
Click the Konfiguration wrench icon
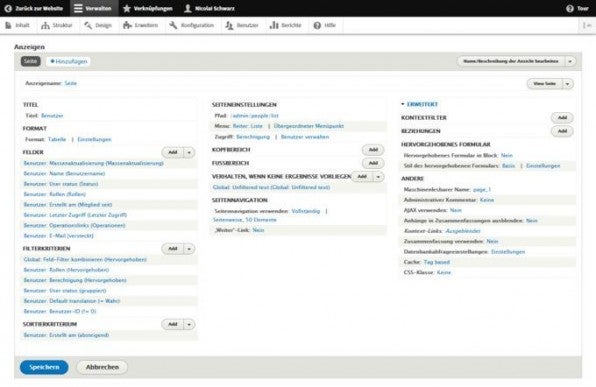tap(173, 25)
